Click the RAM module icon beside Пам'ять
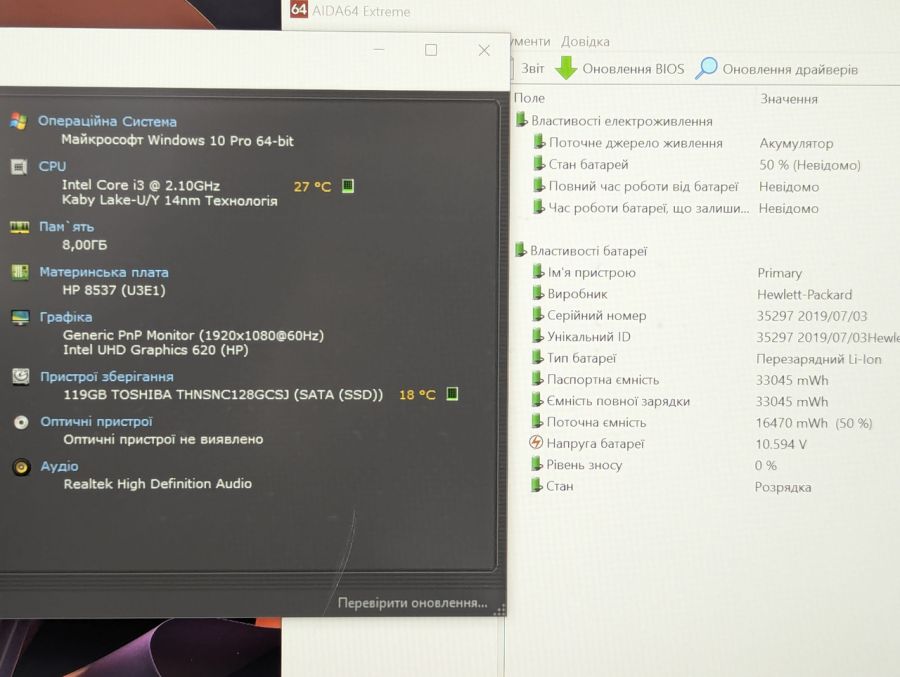The width and height of the screenshot is (900, 677). point(20,227)
